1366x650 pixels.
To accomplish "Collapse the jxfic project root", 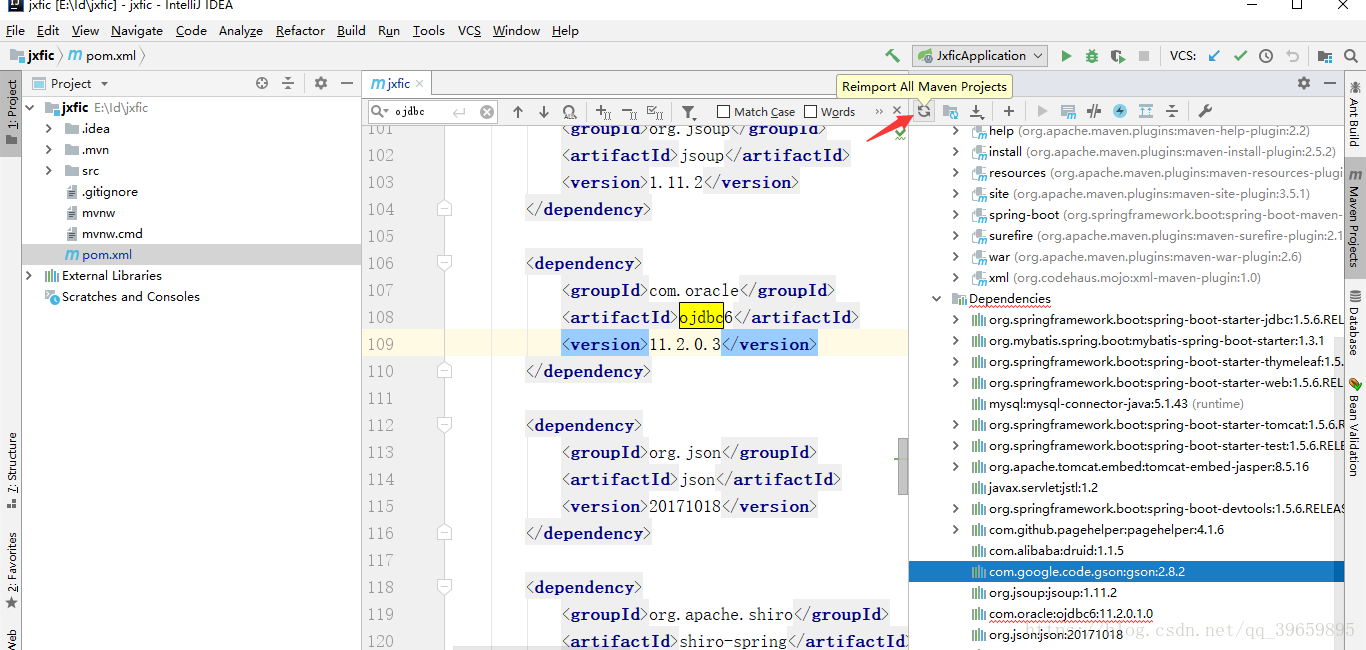I will [x=29, y=107].
